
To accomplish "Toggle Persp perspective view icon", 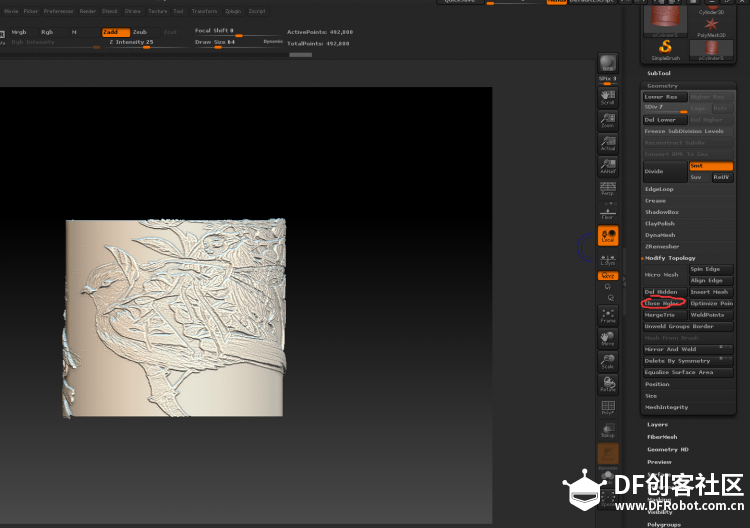I will click(608, 189).
